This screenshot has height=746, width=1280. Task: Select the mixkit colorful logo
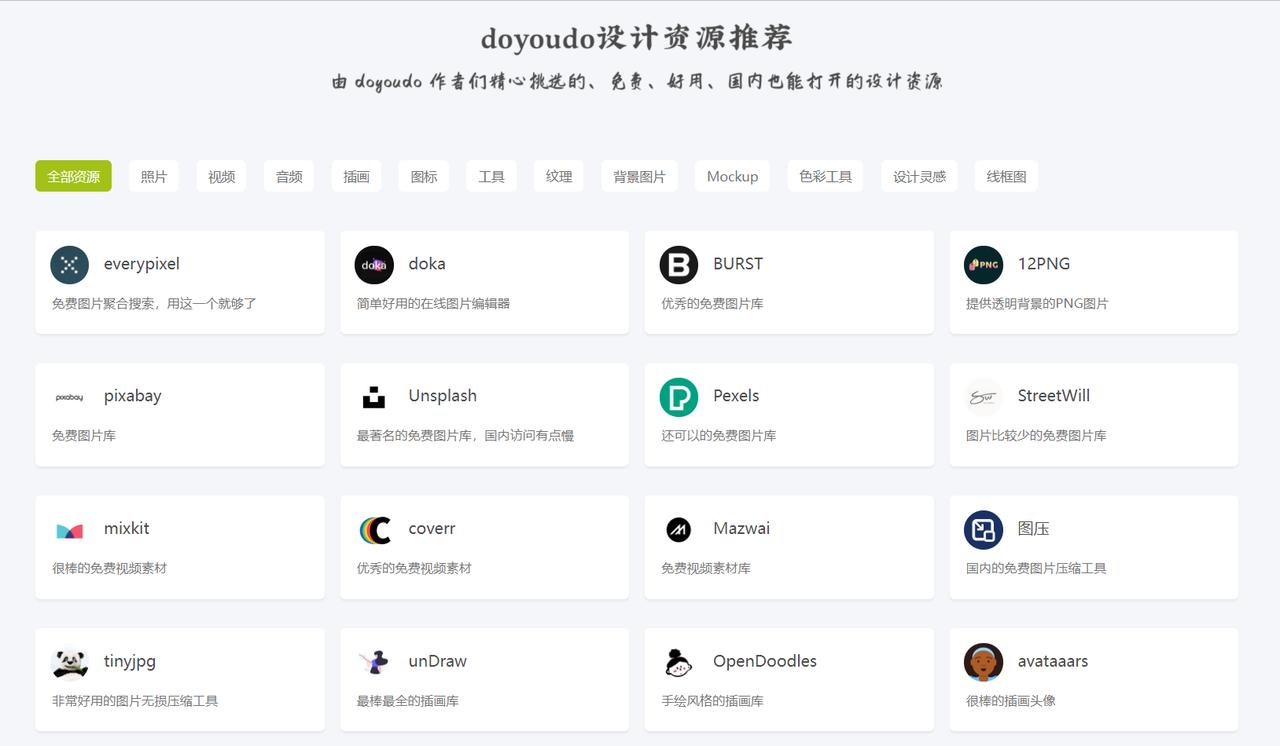(70, 528)
